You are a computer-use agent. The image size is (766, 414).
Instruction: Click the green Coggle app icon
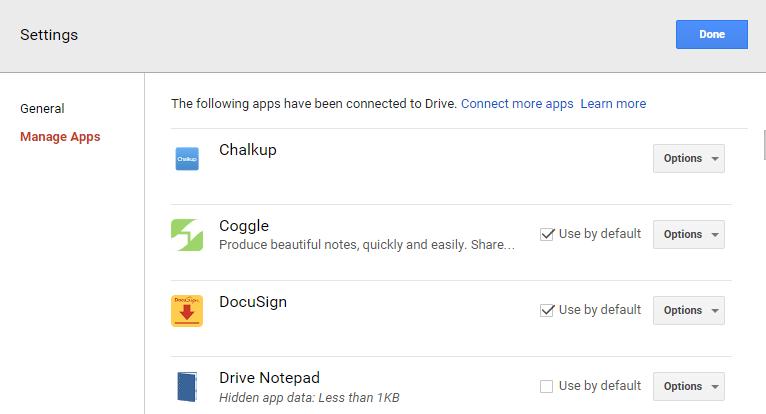point(187,235)
